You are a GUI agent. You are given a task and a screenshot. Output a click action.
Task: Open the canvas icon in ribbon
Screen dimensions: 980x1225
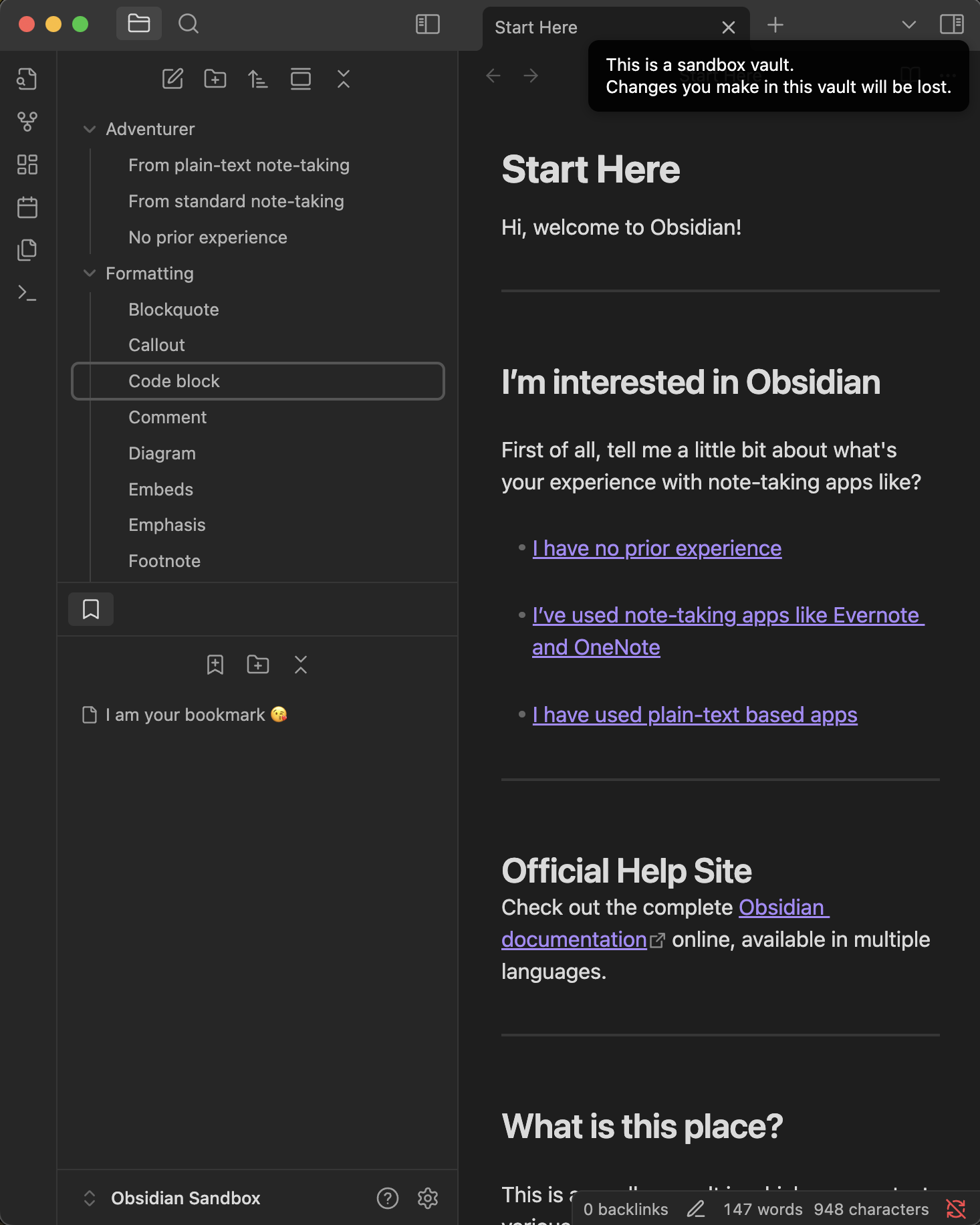(x=27, y=164)
